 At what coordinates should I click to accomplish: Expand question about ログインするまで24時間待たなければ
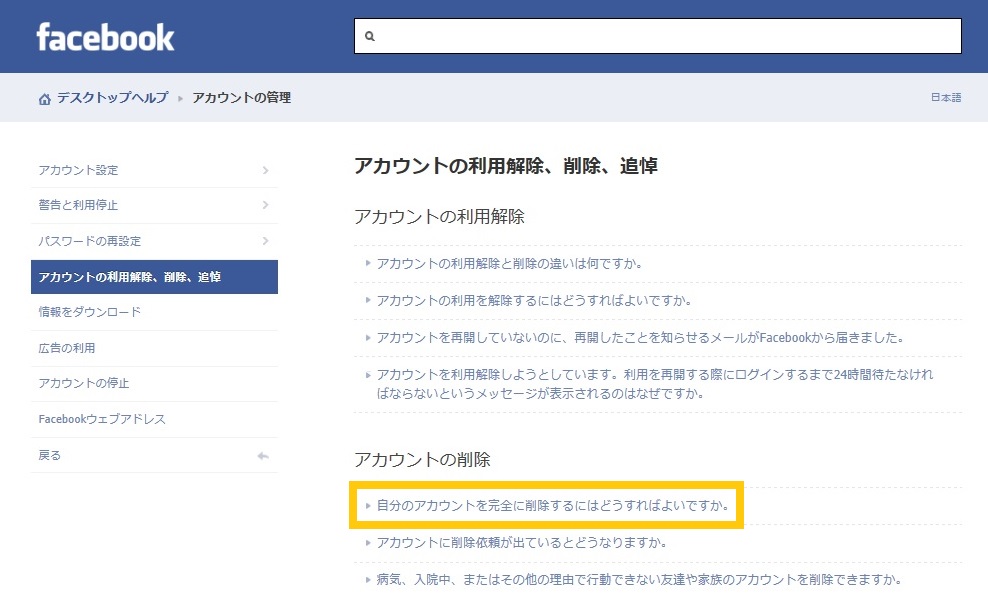click(x=655, y=384)
